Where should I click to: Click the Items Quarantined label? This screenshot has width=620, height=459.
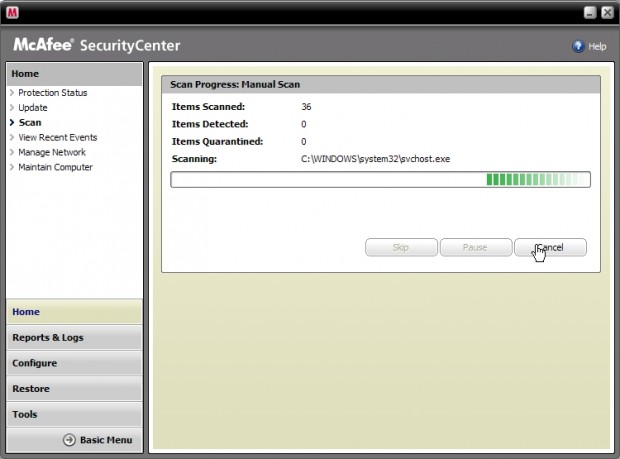point(217,142)
